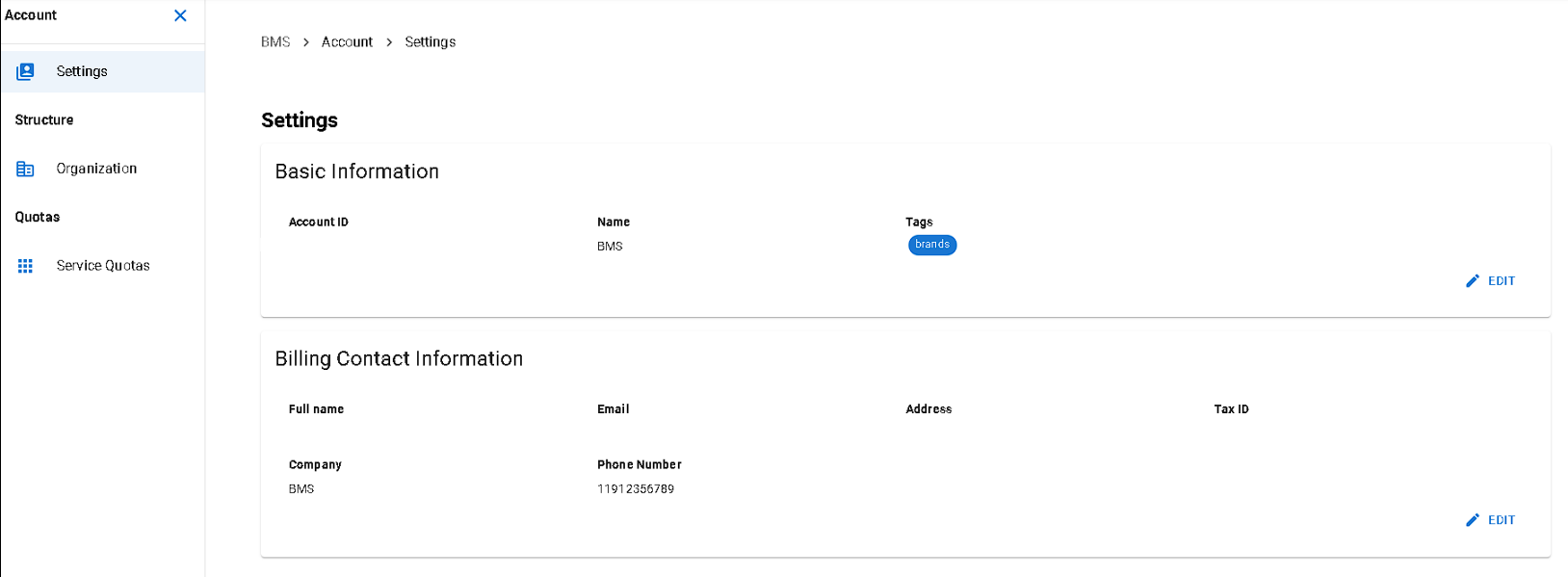Click the pencil icon in Basic Information

click(x=1473, y=281)
